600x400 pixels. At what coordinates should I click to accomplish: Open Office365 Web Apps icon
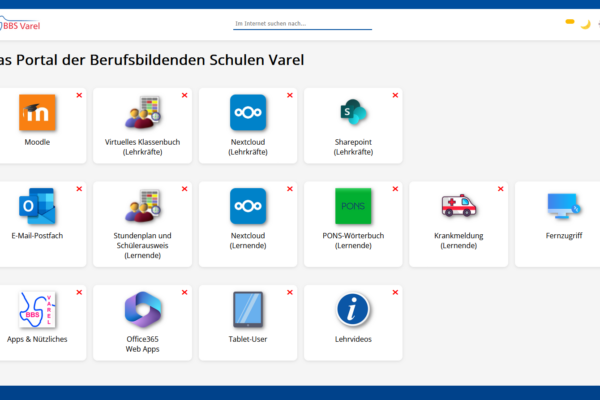click(x=143, y=310)
